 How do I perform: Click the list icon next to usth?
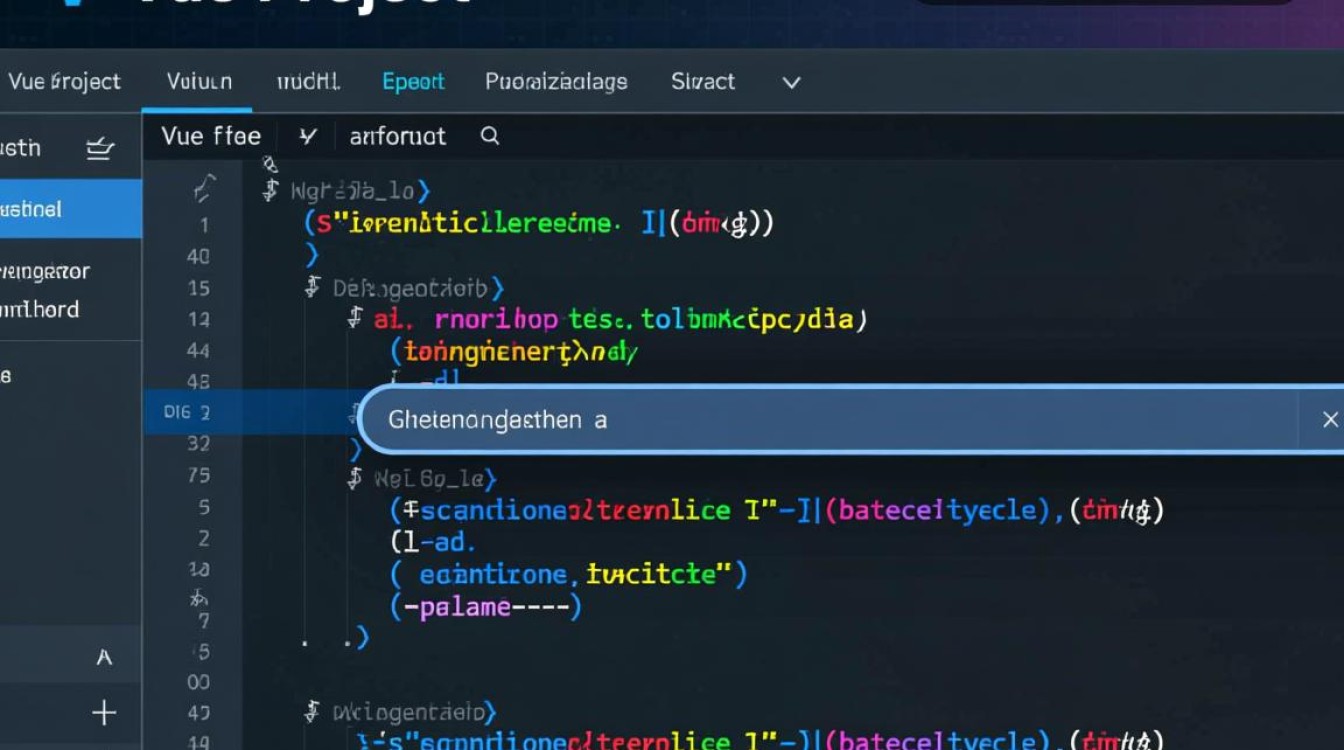point(100,149)
